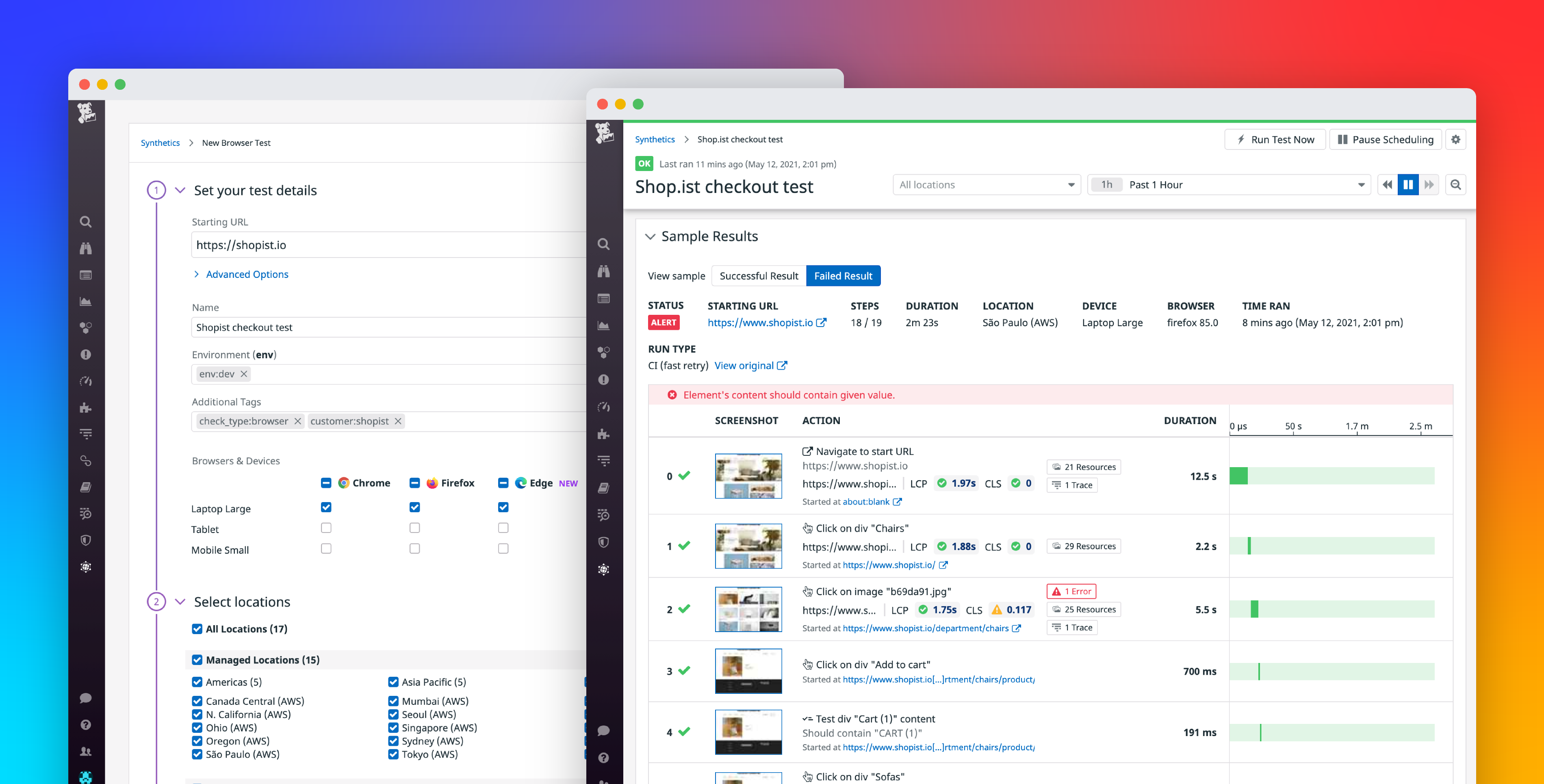Switch to the Successful Result tab
This screenshot has height=784, width=1544.
[x=758, y=276]
